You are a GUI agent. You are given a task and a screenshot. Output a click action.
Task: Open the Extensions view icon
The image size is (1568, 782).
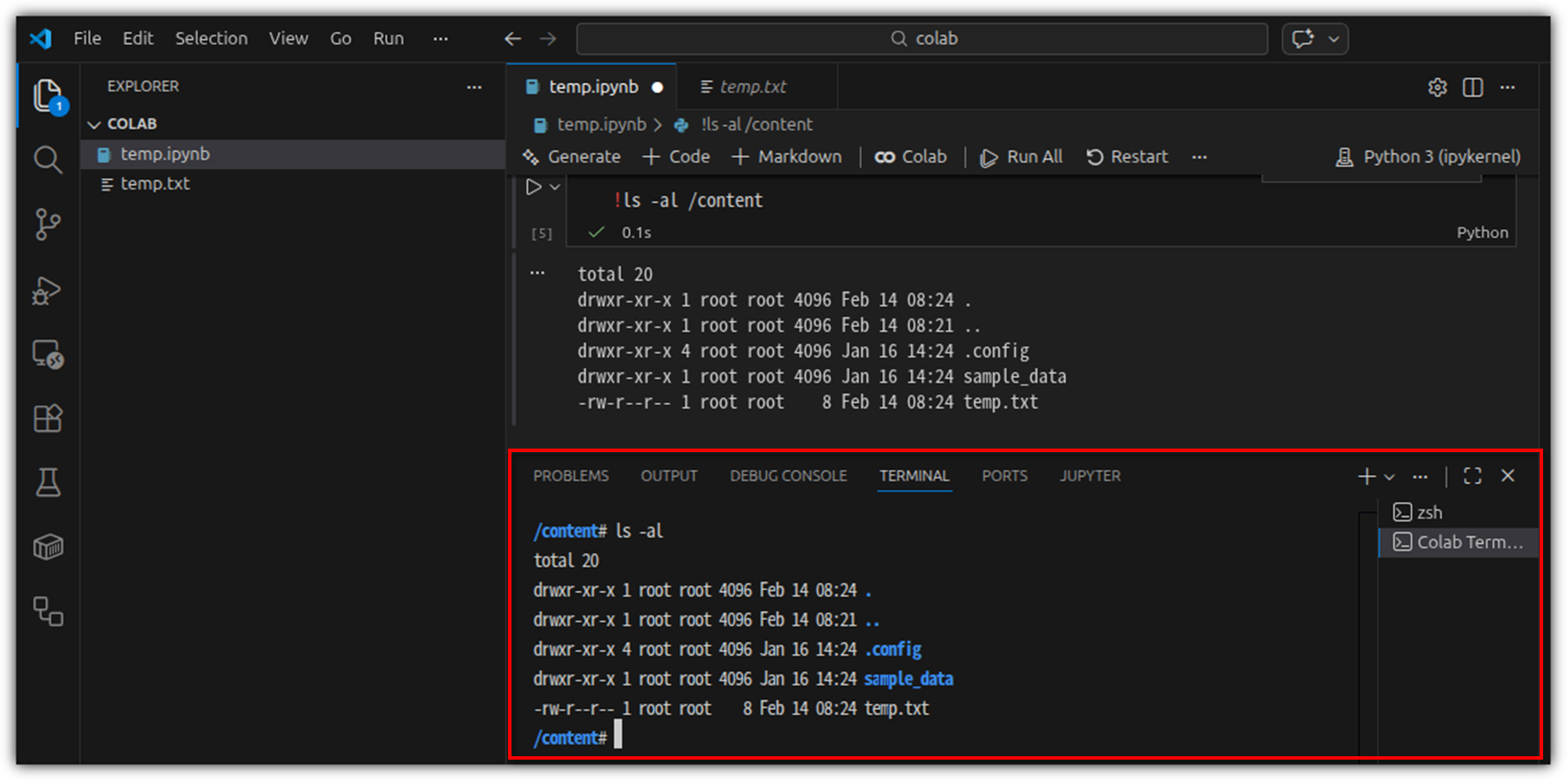48,418
